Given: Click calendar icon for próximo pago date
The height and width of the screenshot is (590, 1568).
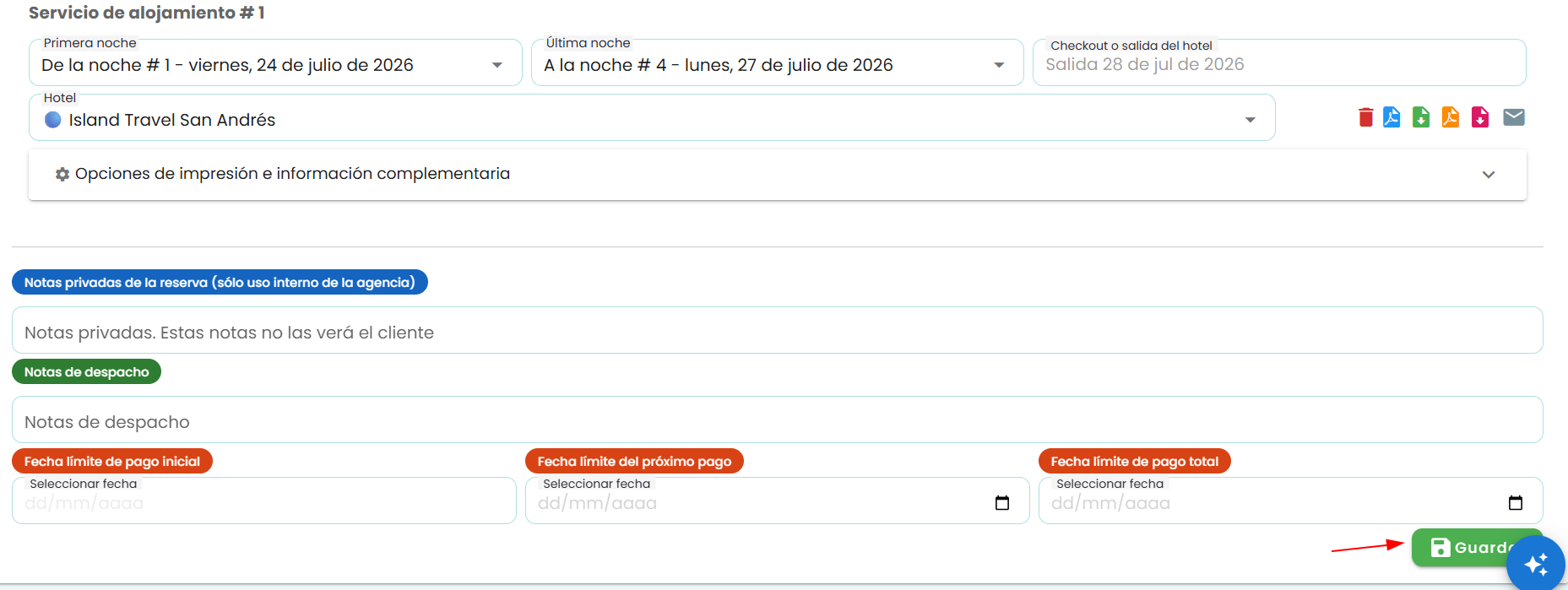Looking at the screenshot, I should point(1002,503).
